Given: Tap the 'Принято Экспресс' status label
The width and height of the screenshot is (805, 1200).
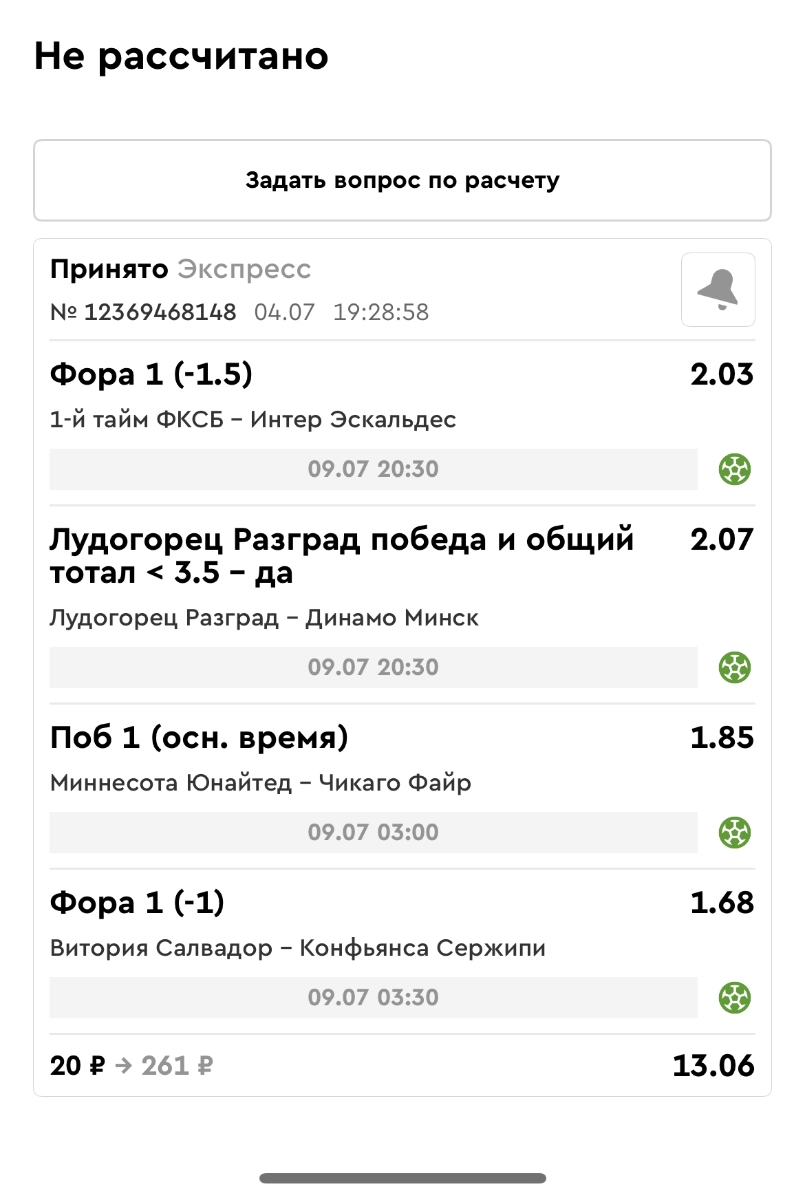Looking at the screenshot, I should click(180, 269).
